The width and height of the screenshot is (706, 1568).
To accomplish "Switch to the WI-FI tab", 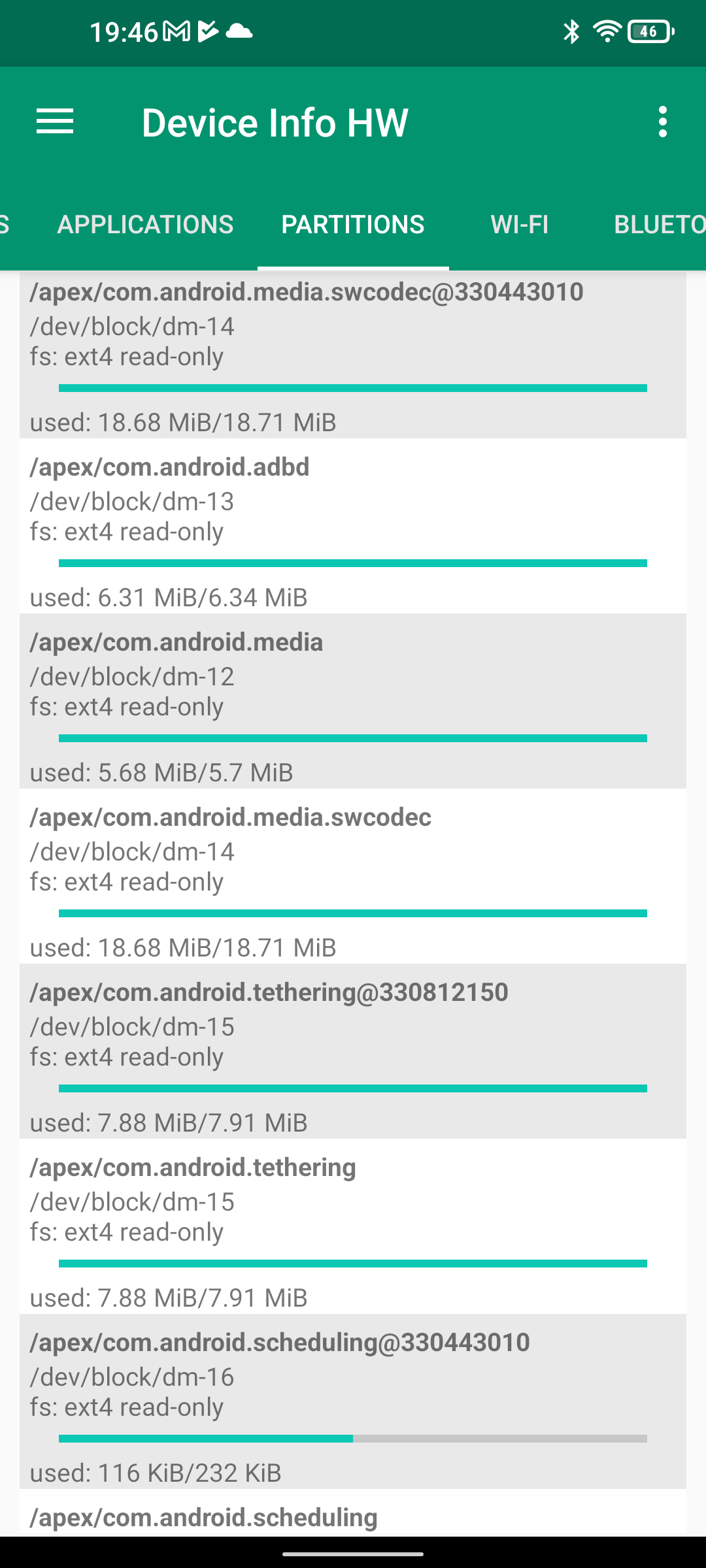I will (520, 225).
